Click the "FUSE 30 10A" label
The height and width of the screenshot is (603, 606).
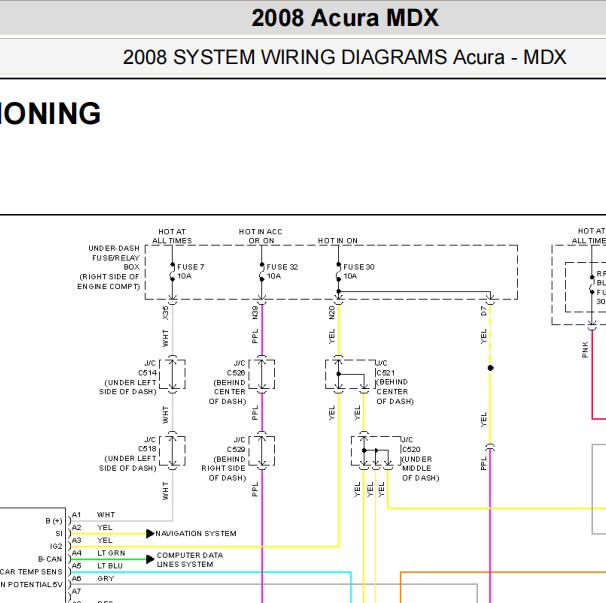(x=359, y=271)
